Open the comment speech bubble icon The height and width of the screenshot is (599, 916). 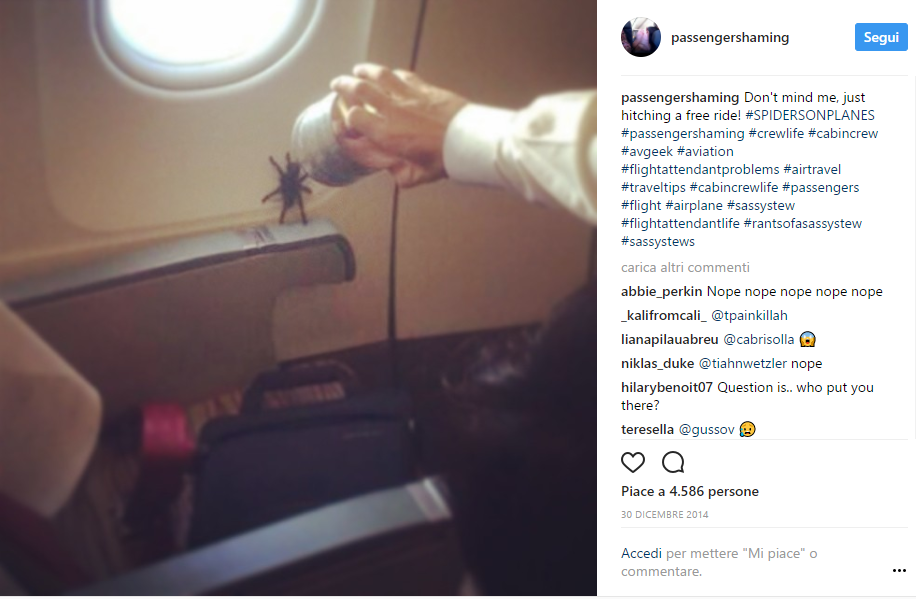(x=673, y=462)
